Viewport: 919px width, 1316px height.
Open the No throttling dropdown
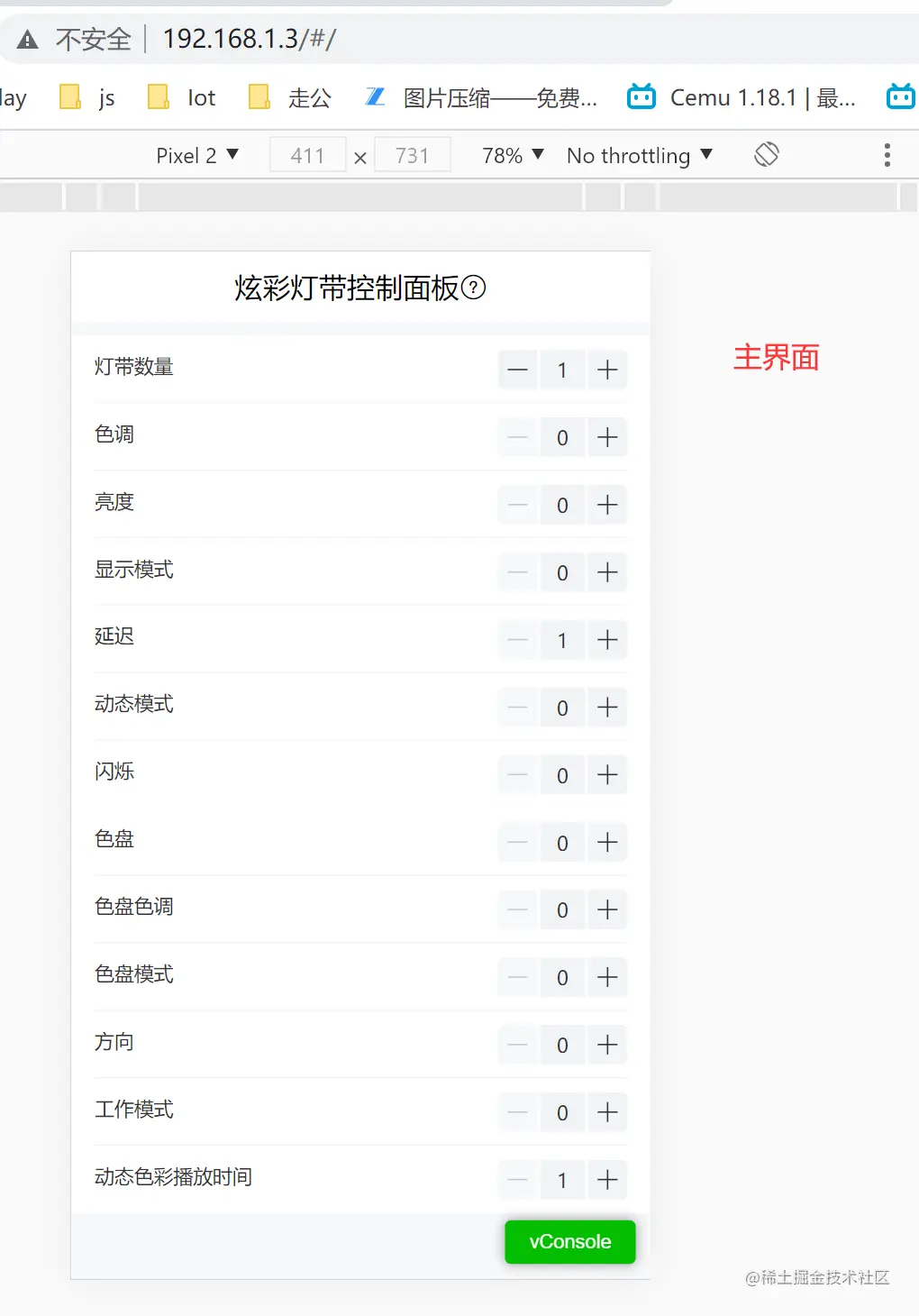point(640,156)
